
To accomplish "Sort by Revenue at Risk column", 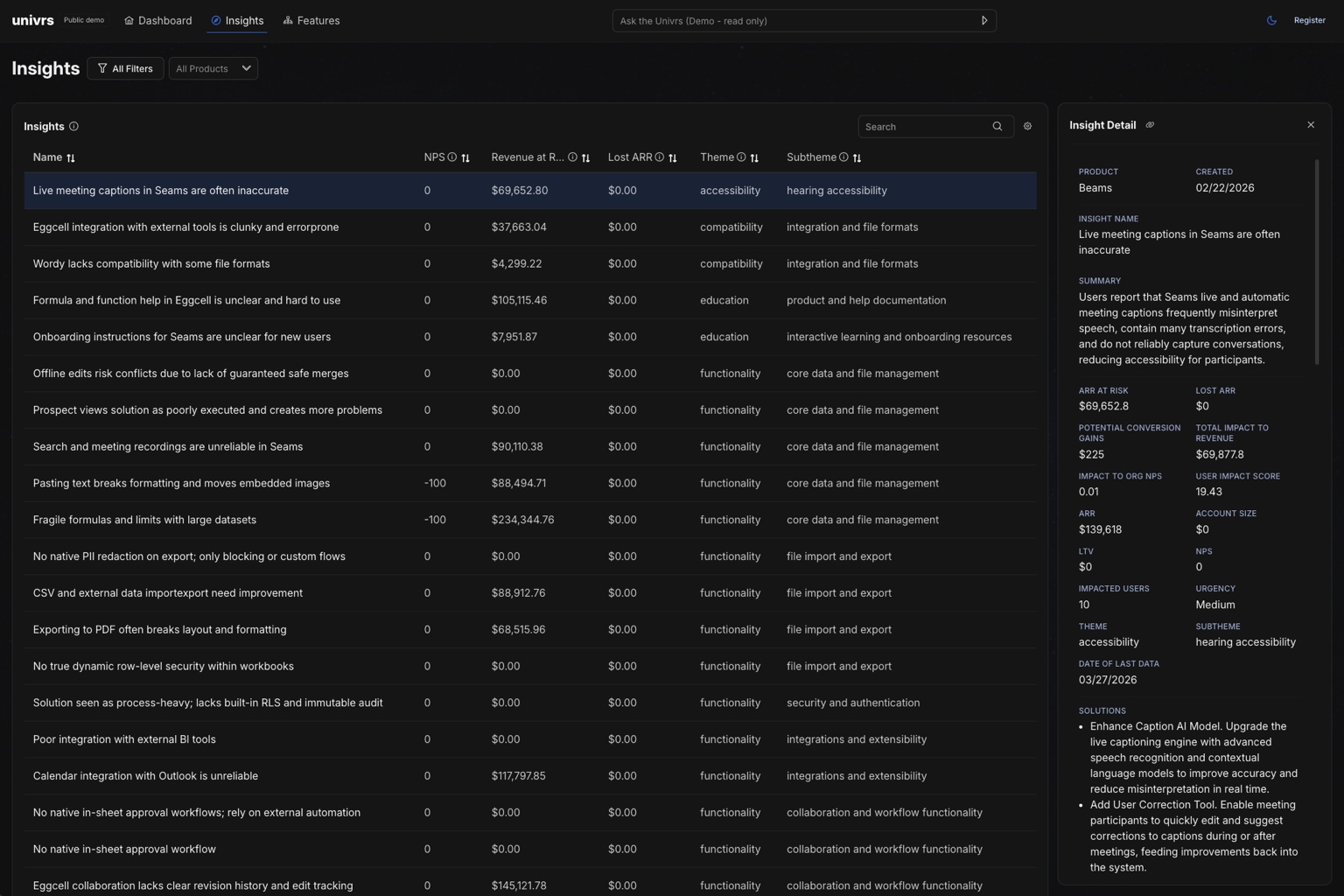I will tap(585, 158).
